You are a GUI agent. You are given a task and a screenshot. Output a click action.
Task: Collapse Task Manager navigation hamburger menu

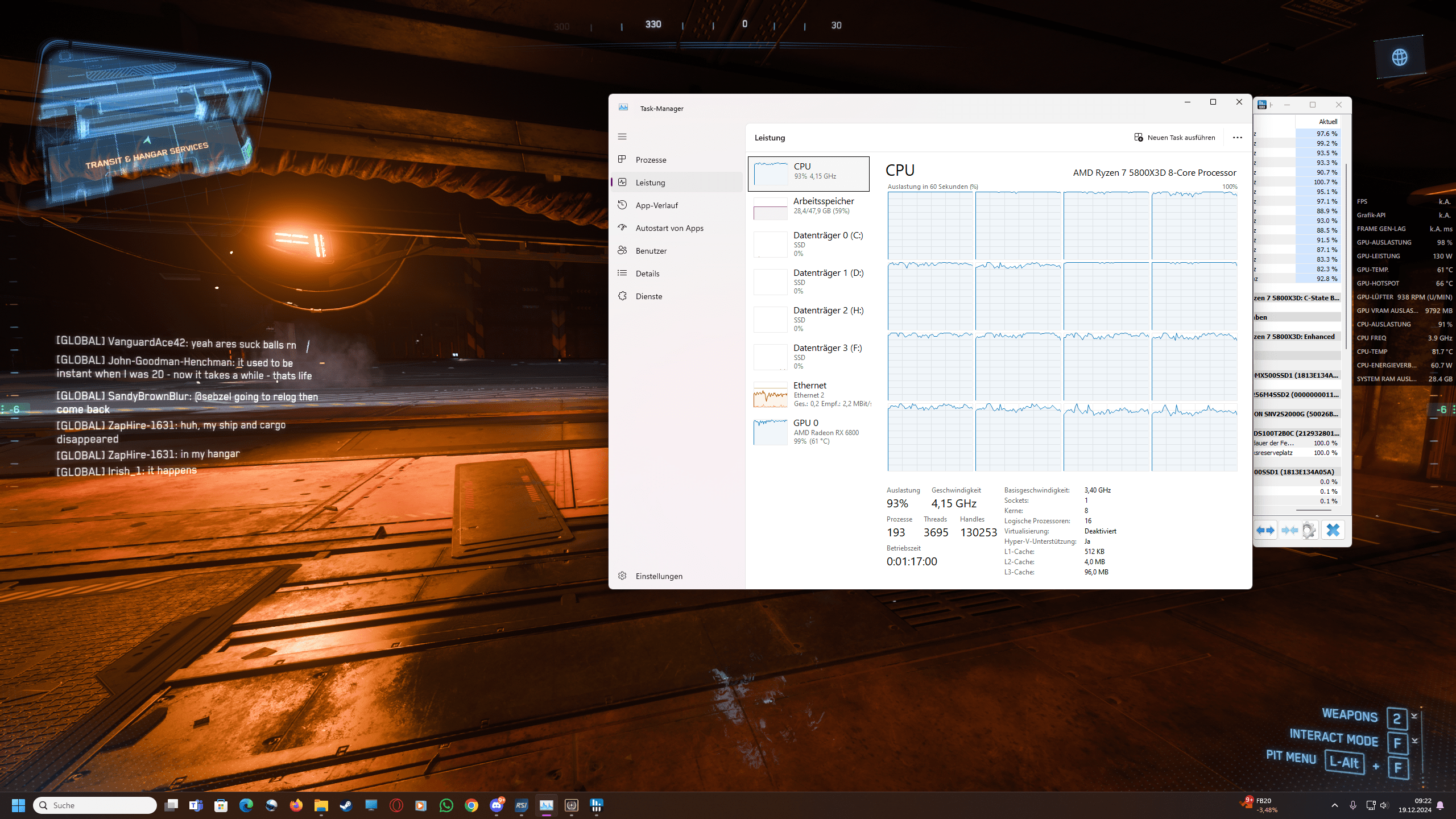[622, 136]
